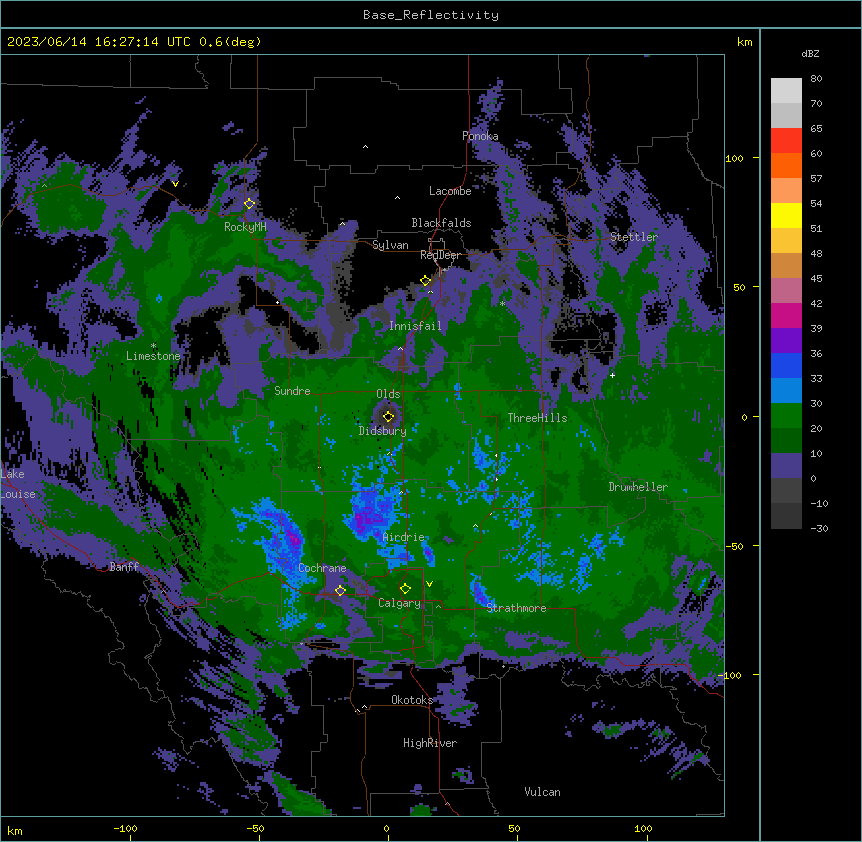Click the yellow diamond marker below RedDeer

coord(425,281)
